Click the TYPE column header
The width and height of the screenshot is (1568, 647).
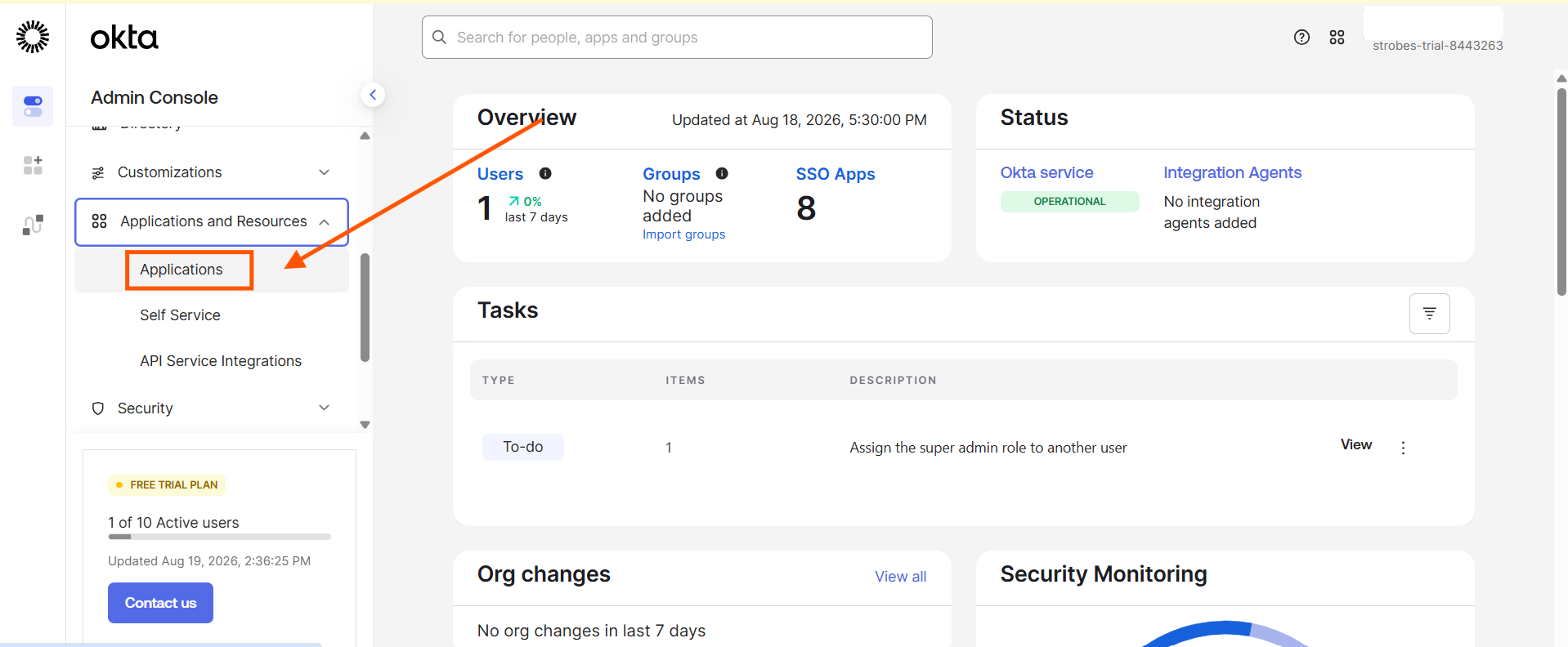point(499,381)
